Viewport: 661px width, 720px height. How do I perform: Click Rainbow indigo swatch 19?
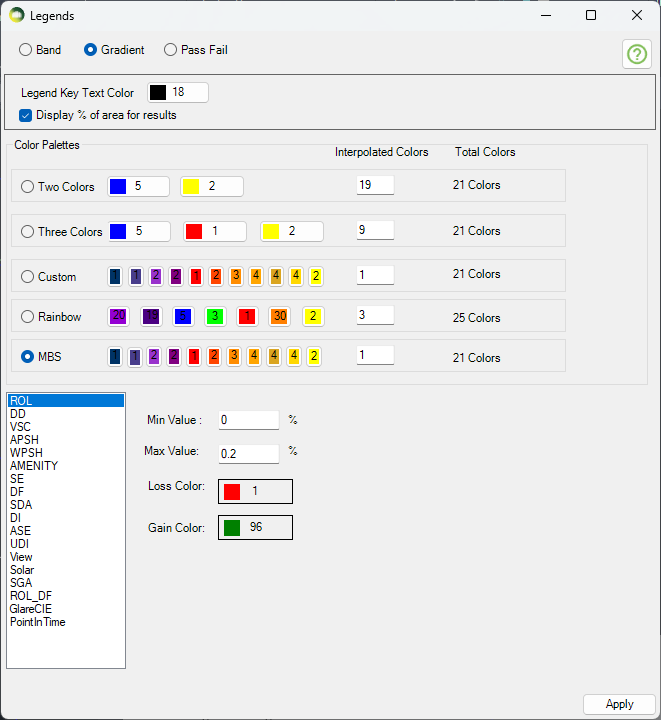151,316
